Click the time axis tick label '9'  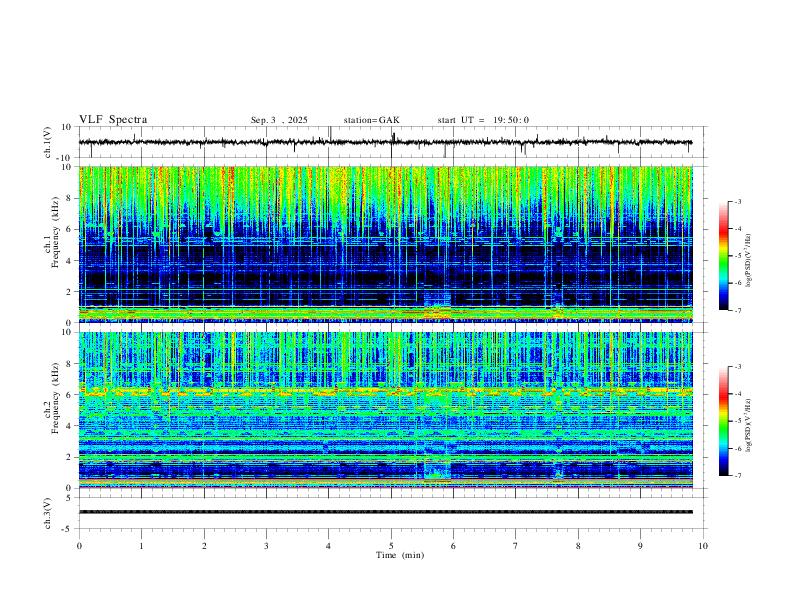coord(640,546)
